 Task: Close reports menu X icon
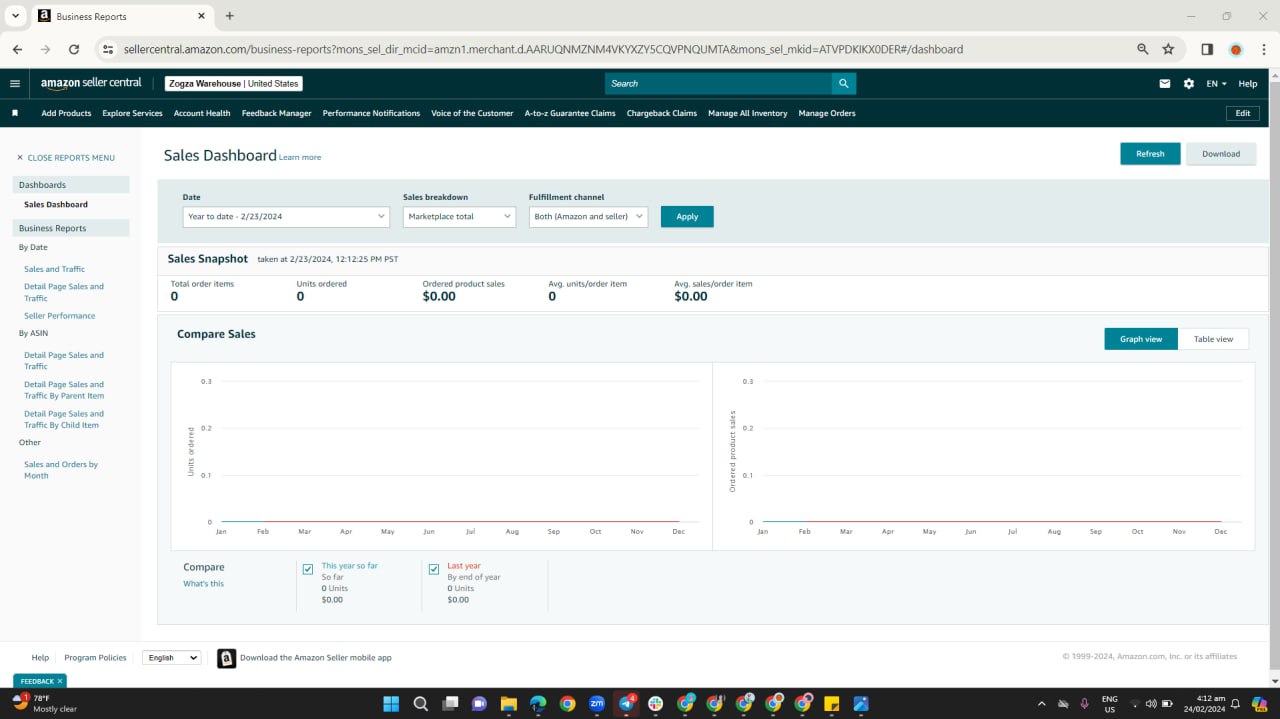point(19,158)
